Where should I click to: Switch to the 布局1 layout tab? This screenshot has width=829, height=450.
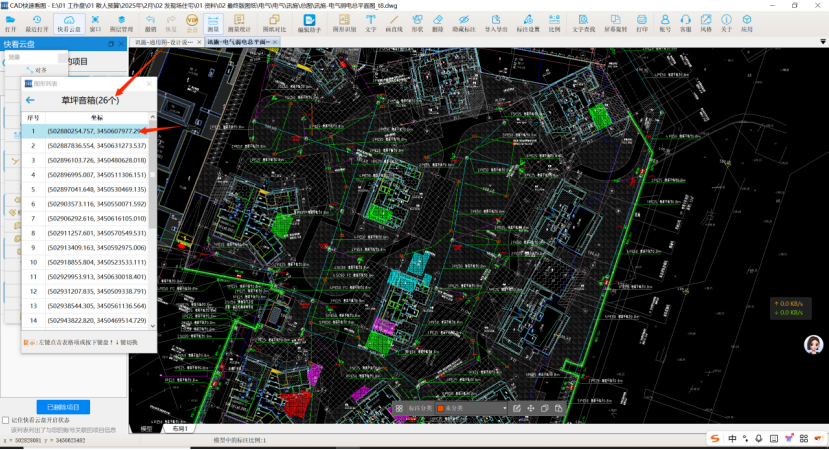click(x=180, y=429)
